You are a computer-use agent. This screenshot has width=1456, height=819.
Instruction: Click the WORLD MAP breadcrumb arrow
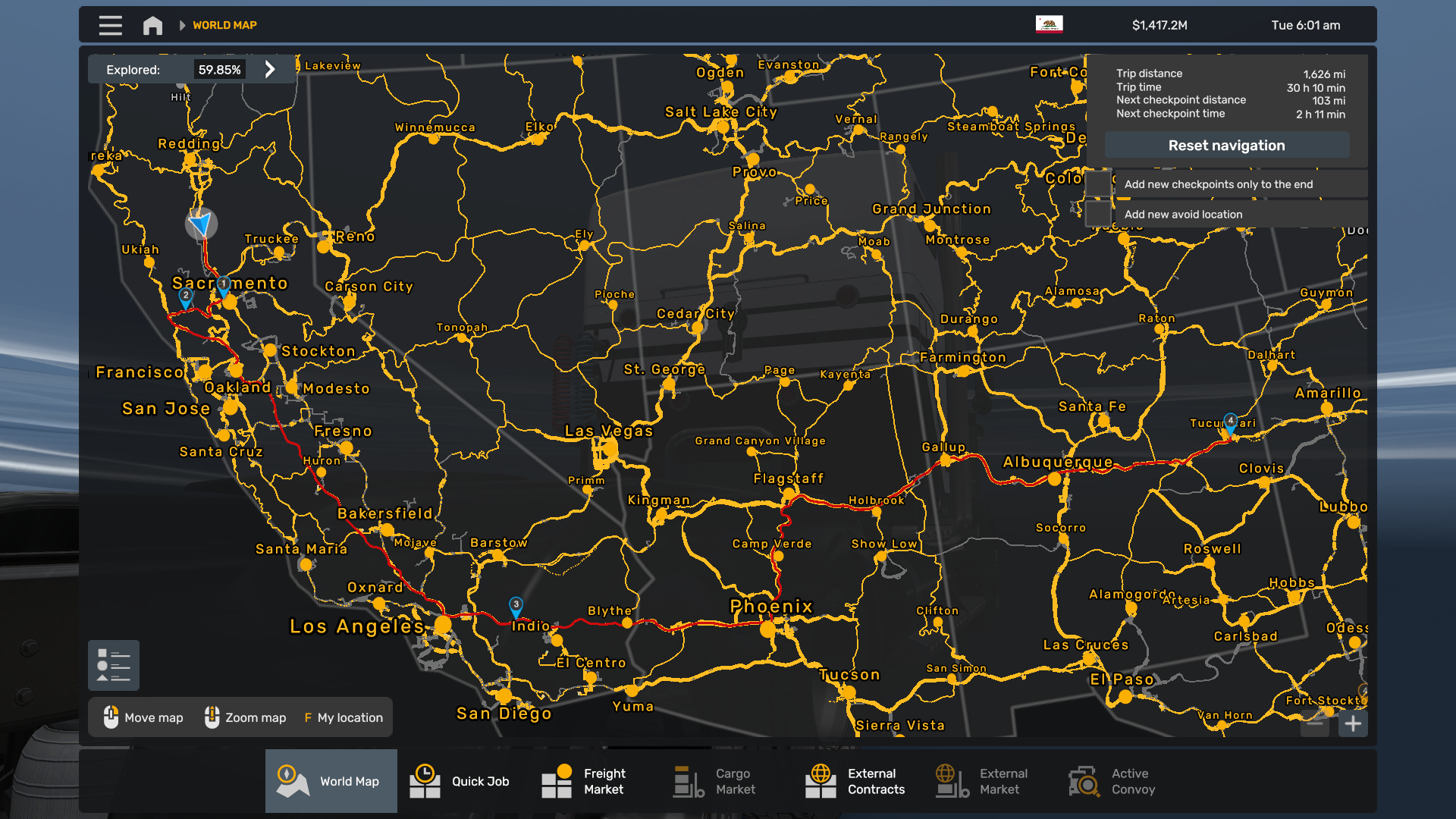coord(182,25)
